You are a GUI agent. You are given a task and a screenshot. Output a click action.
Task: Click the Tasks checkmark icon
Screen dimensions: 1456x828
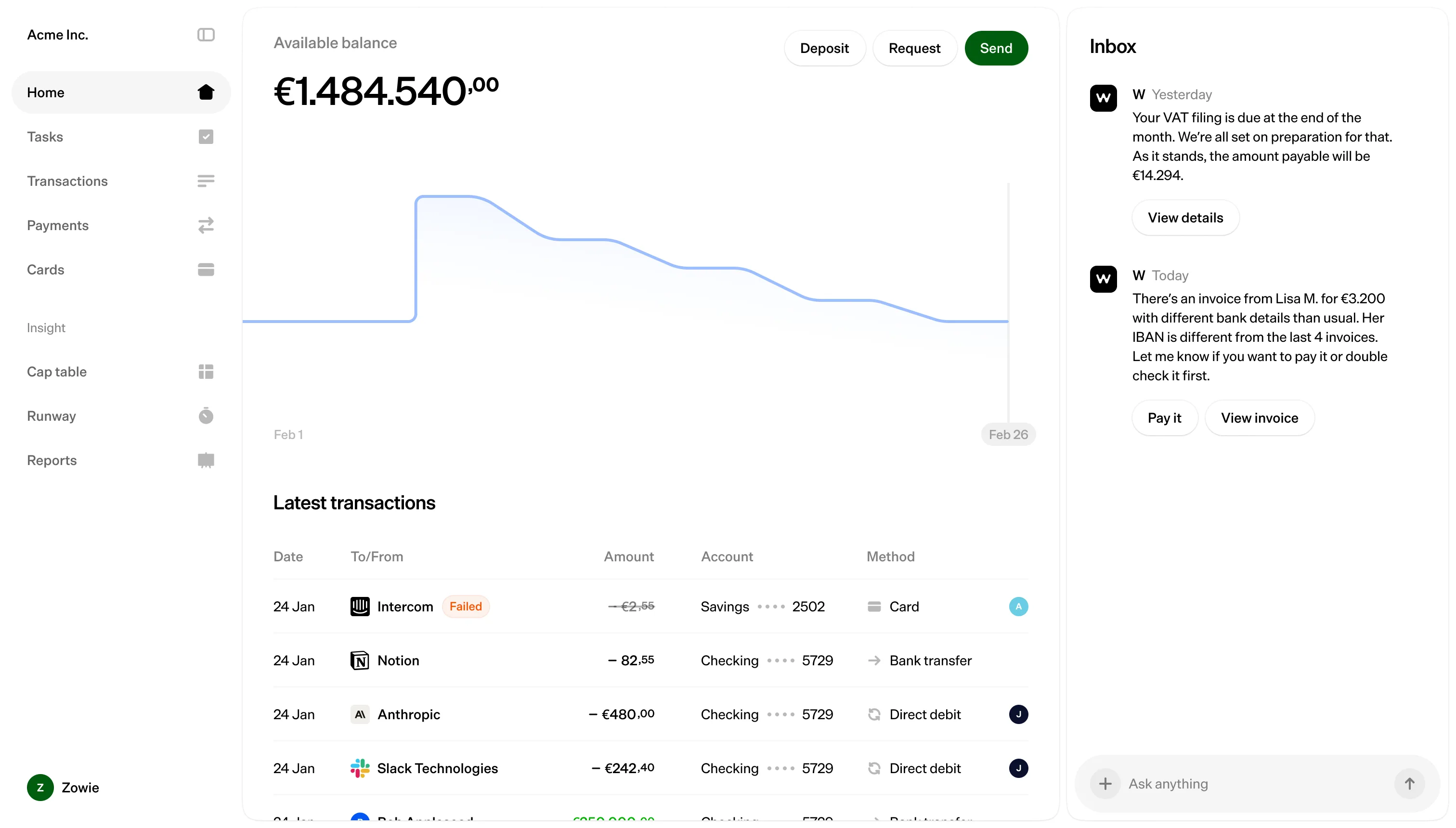[205, 137]
